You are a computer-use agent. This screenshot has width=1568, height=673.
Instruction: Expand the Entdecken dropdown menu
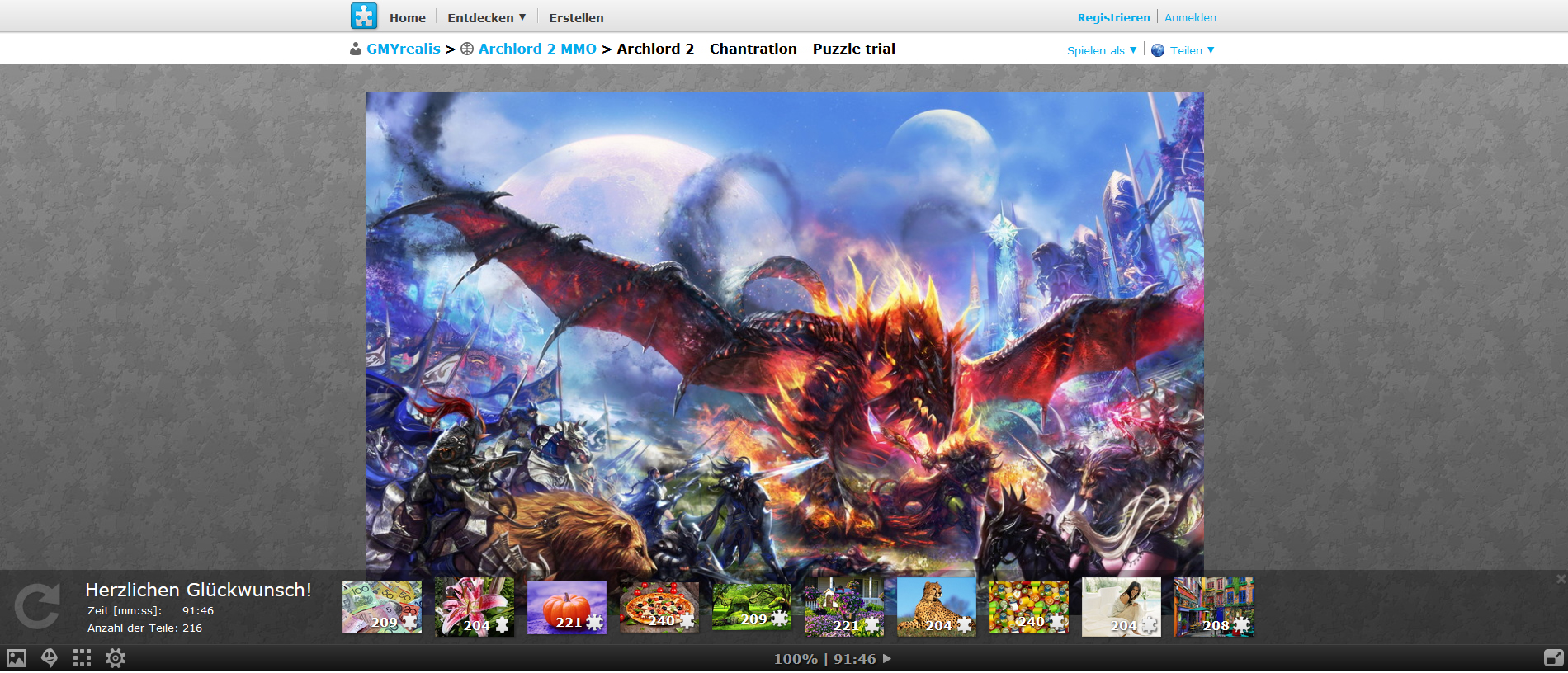tap(486, 17)
